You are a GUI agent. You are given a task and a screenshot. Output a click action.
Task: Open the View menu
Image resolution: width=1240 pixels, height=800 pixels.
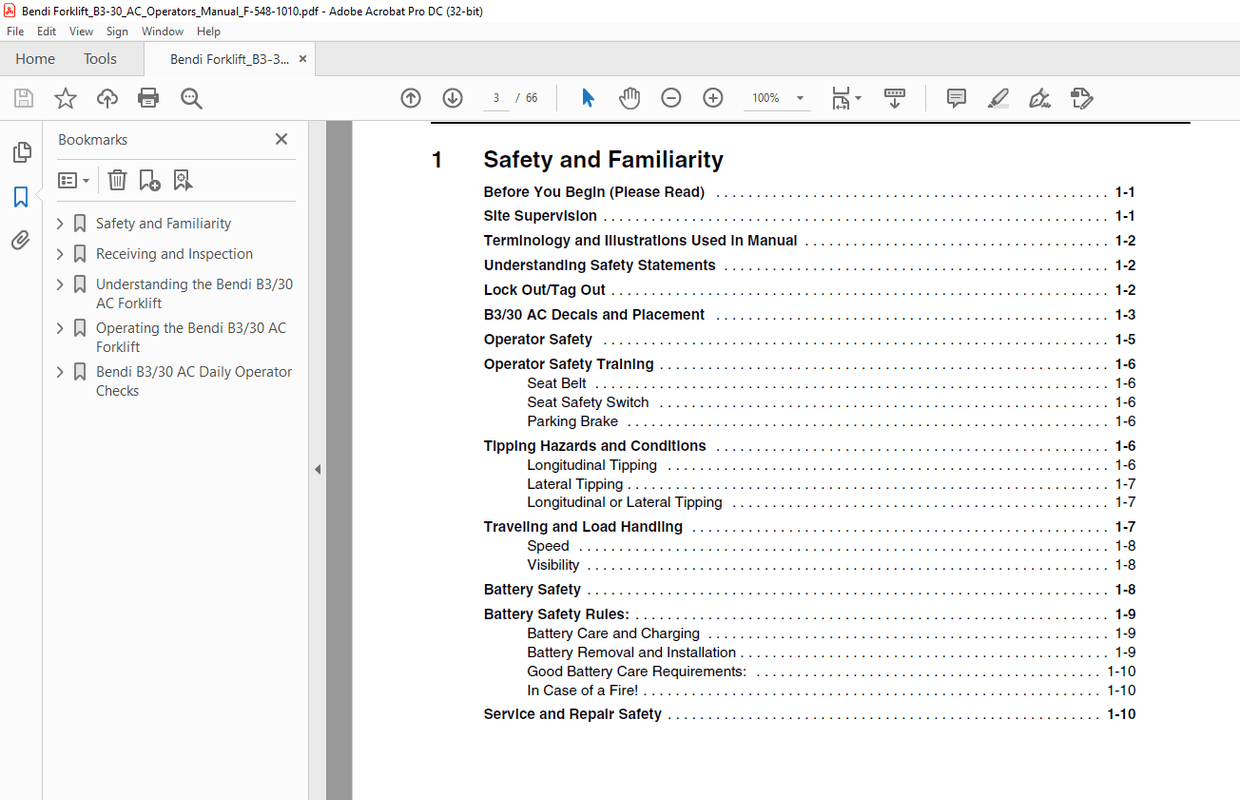81,31
